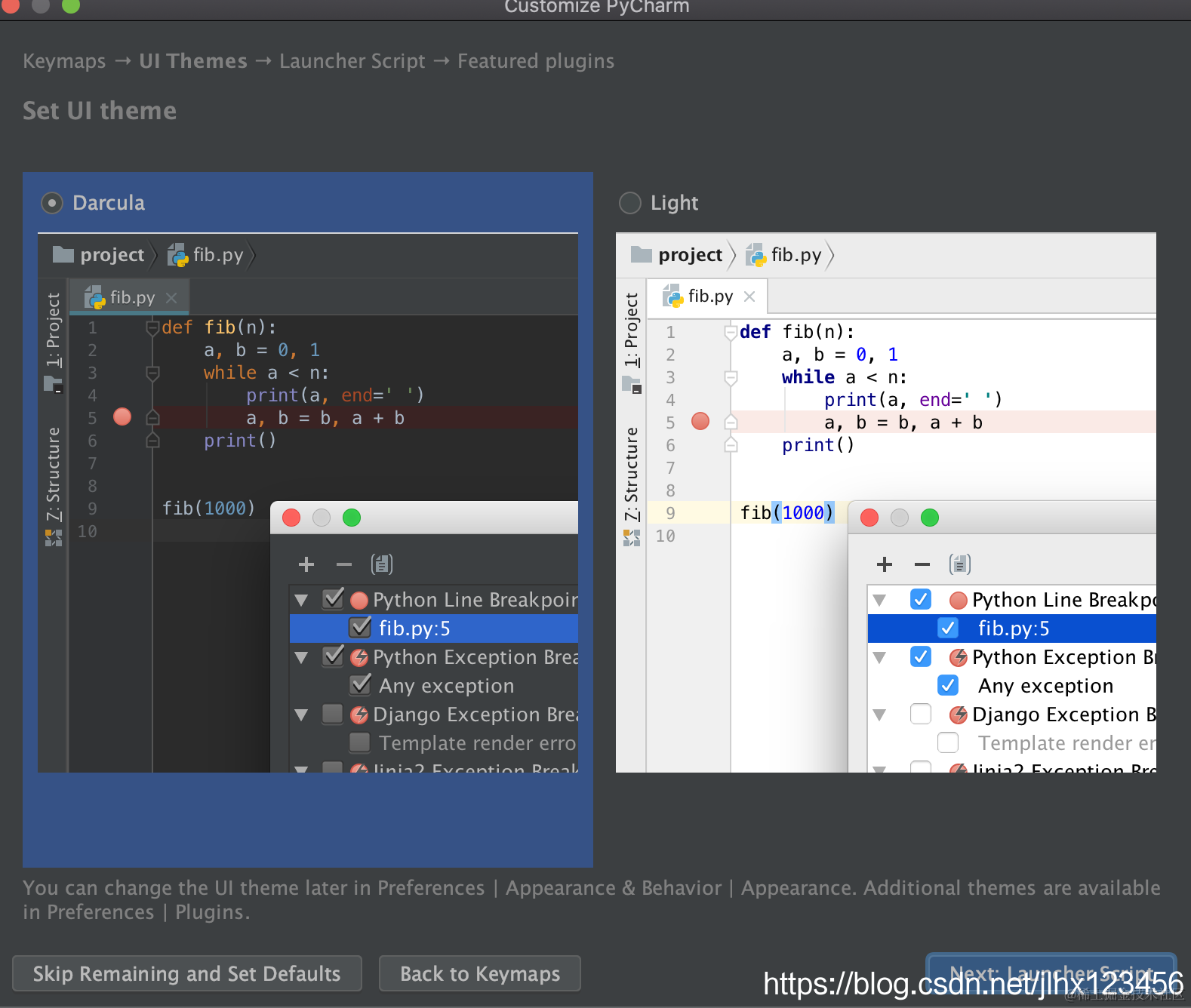
Task: Collapse Python Line Breakpoint group in Darcula preview
Action: pos(301,601)
